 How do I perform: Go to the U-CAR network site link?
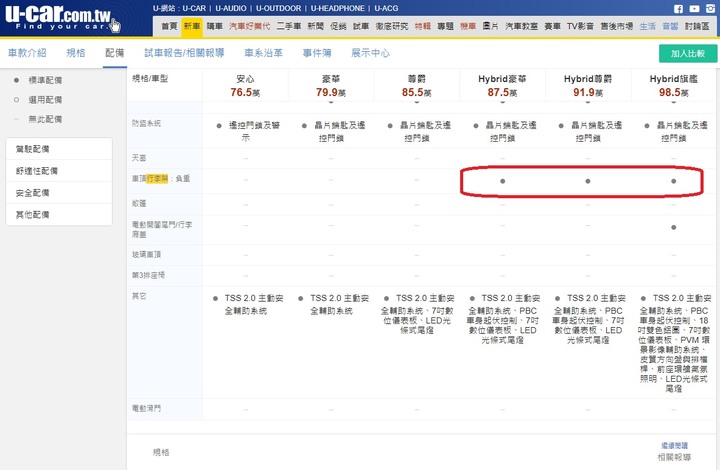click(x=194, y=8)
